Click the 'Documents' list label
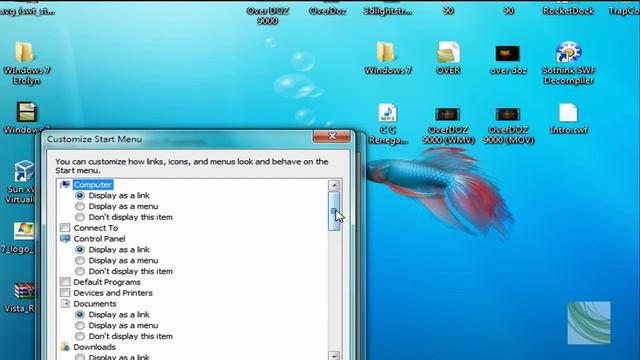 point(95,304)
